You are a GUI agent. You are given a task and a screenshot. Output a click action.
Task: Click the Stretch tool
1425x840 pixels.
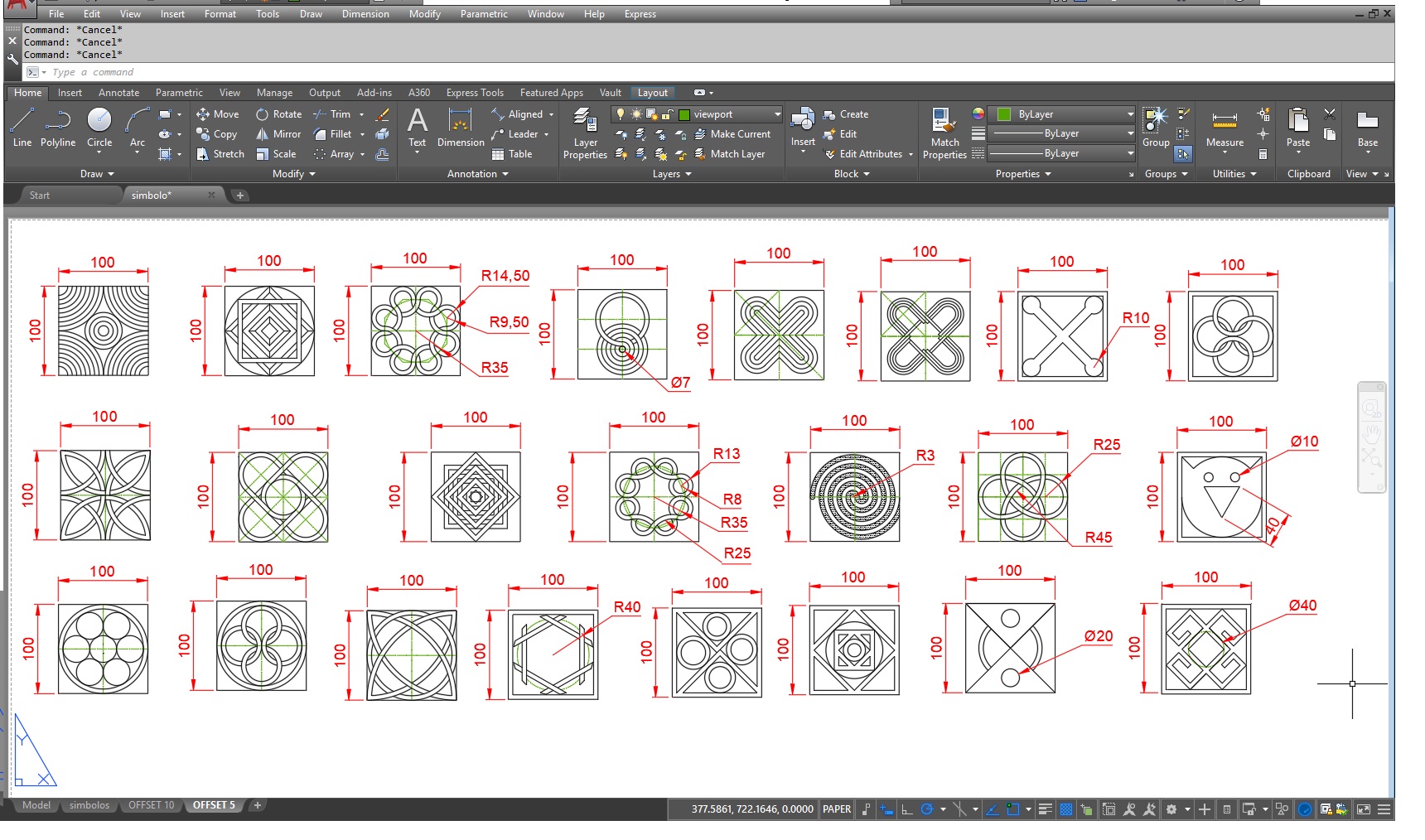point(220,154)
